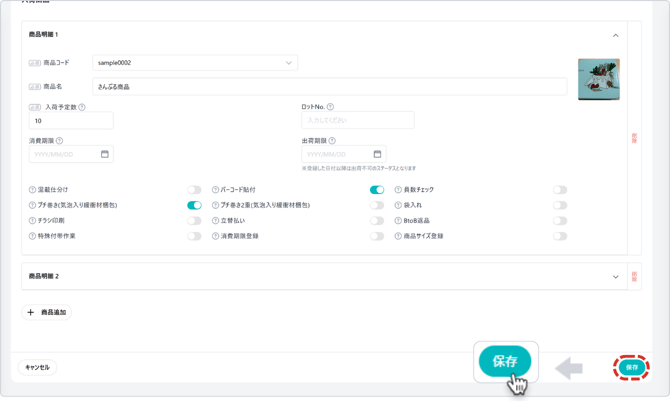Enable the 員数チェック toggle

[x=560, y=190]
